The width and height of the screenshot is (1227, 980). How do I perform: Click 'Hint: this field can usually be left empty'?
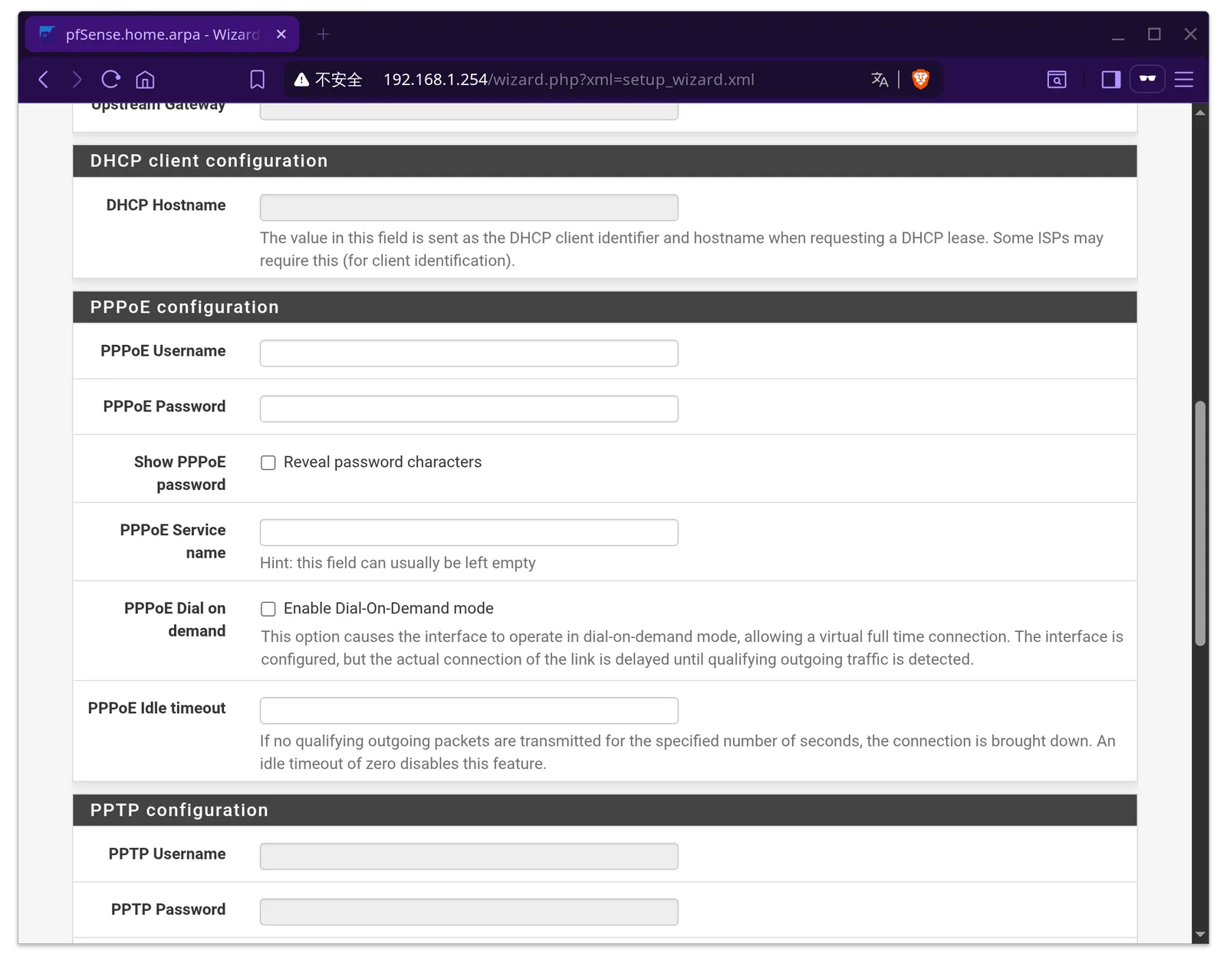click(397, 563)
